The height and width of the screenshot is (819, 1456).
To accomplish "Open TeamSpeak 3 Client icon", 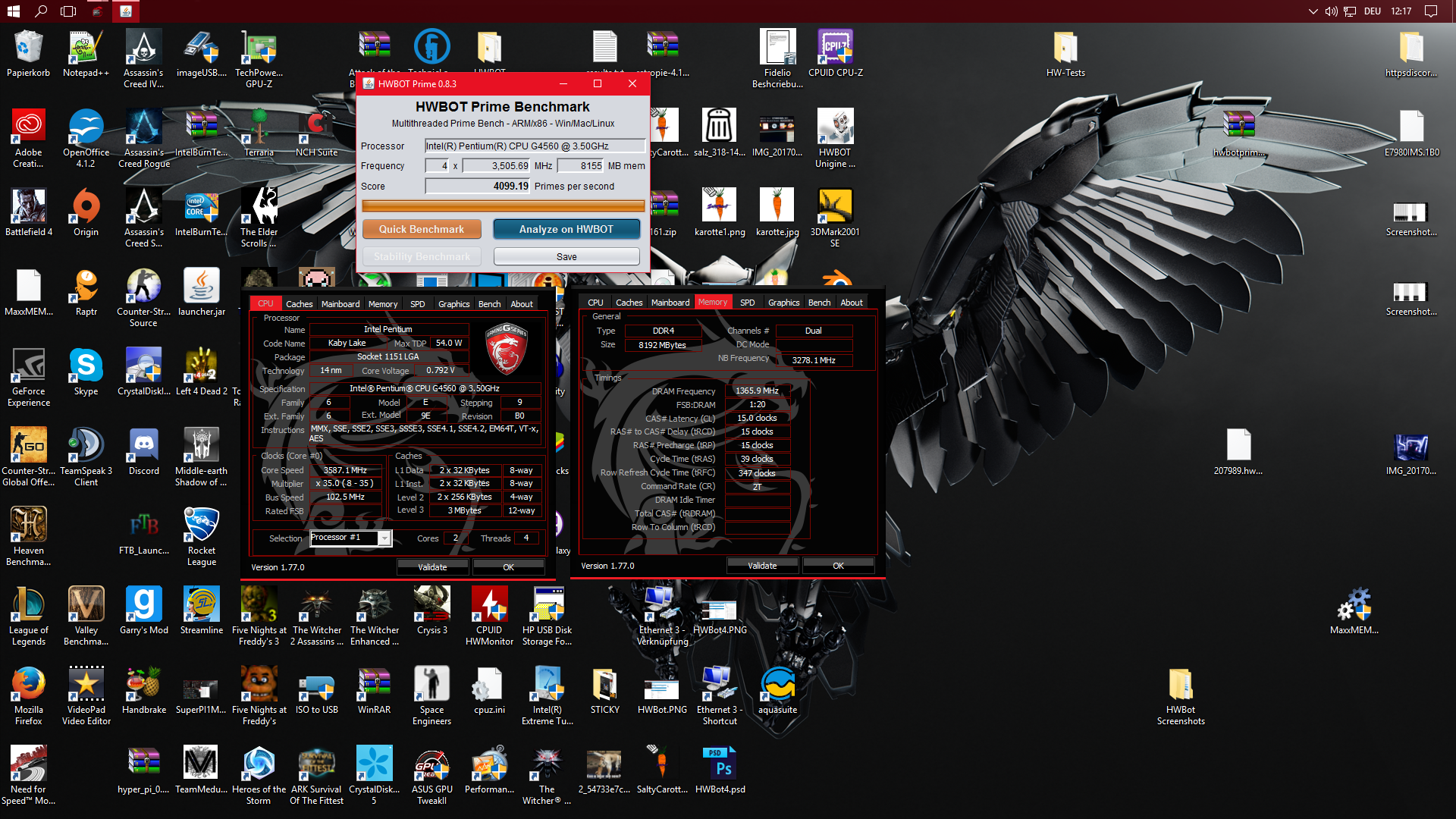I will tap(86, 457).
